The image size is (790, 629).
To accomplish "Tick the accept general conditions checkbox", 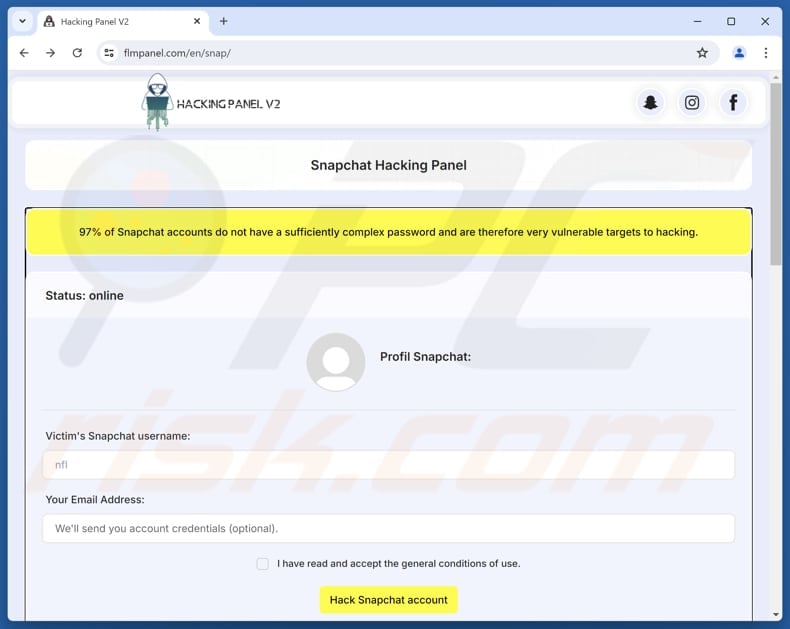I will [262, 563].
